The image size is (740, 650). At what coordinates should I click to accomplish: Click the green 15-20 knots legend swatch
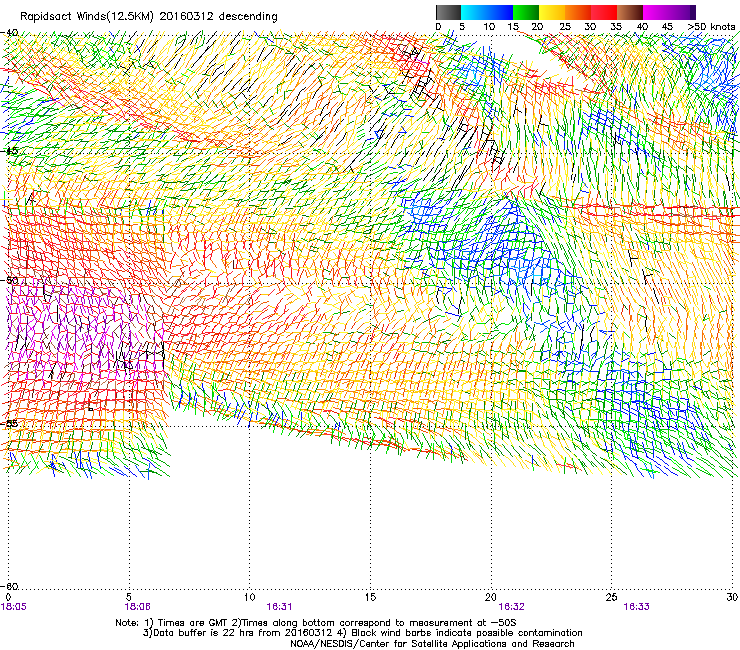pyautogui.click(x=526, y=12)
